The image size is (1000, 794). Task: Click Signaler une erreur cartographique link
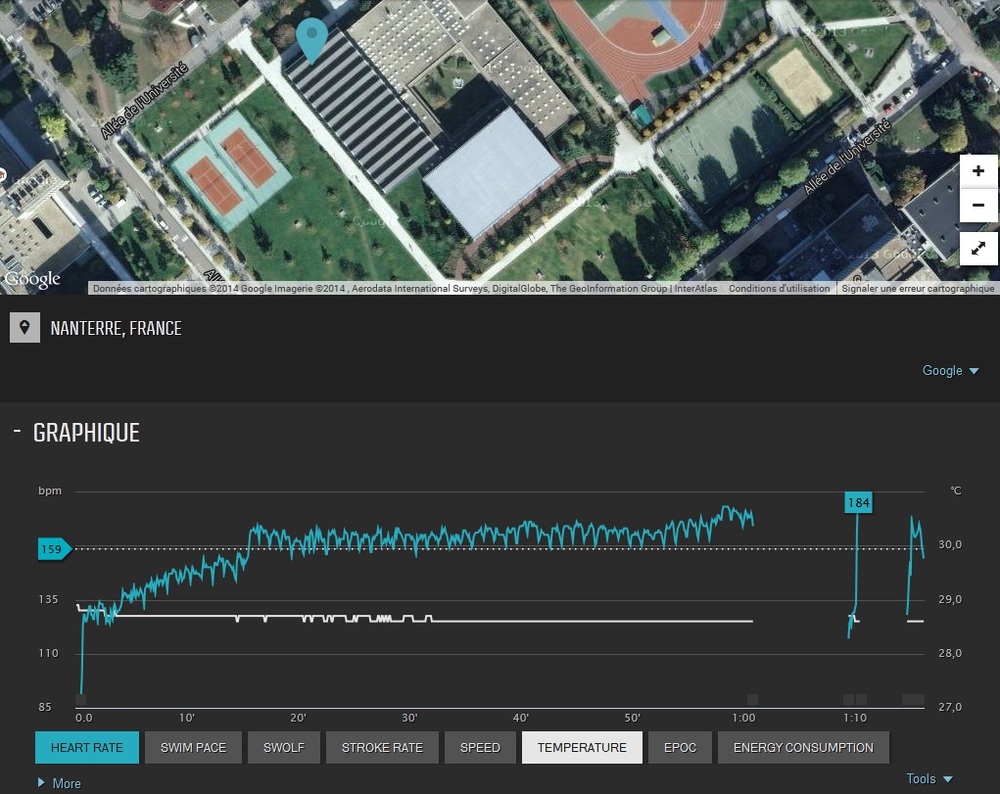[x=918, y=288]
